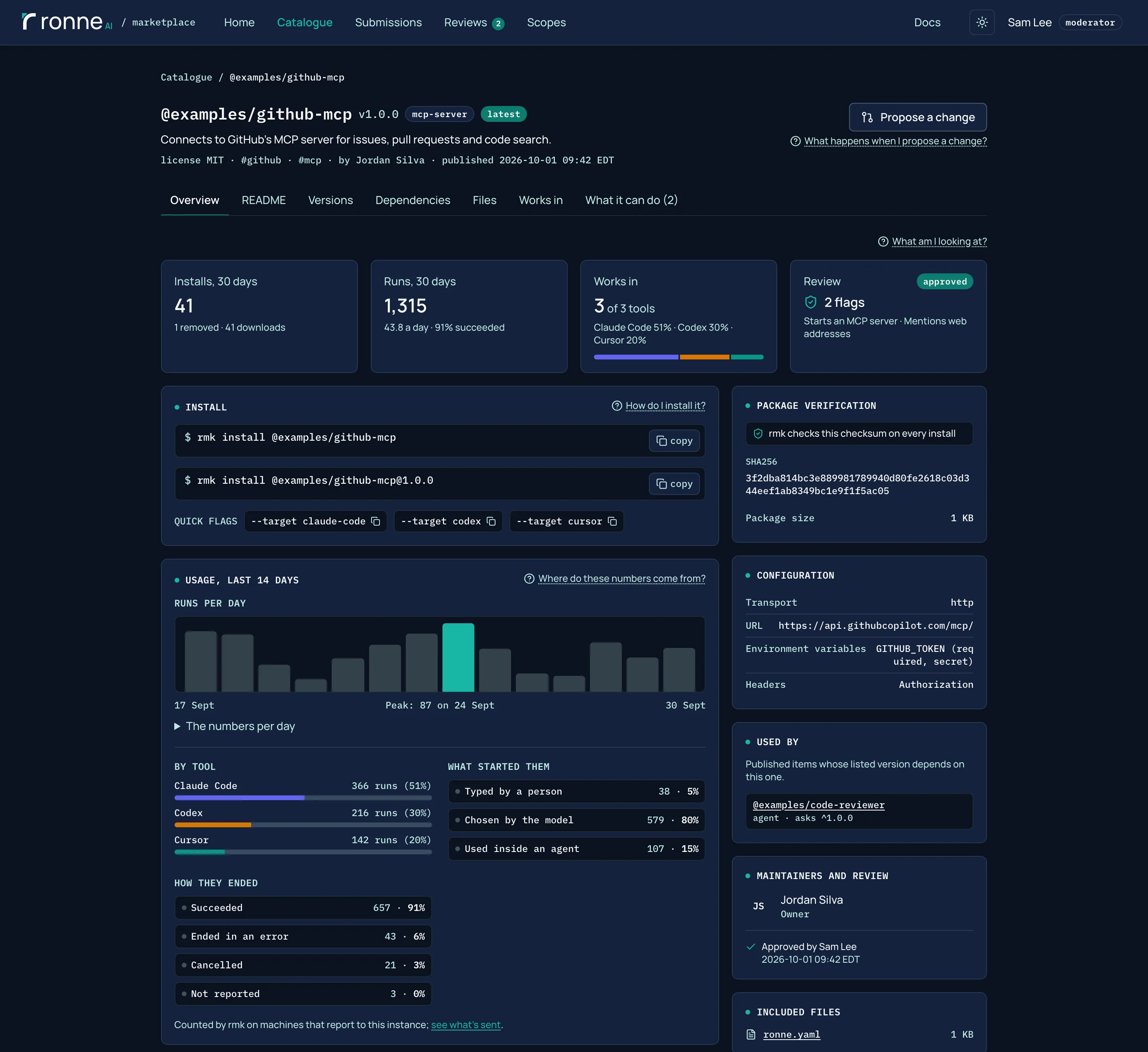The height and width of the screenshot is (1052, 1148).
Task: Click the moderator role badge
Action: (x=1090, y=22)
